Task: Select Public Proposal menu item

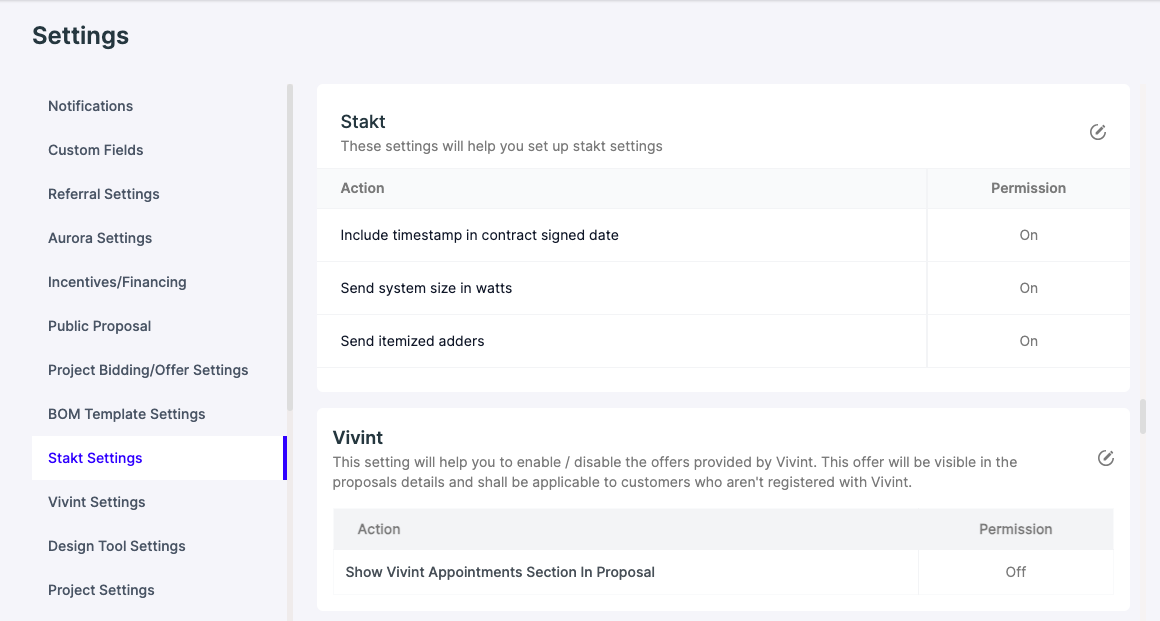Action: (x=99, y=326)
